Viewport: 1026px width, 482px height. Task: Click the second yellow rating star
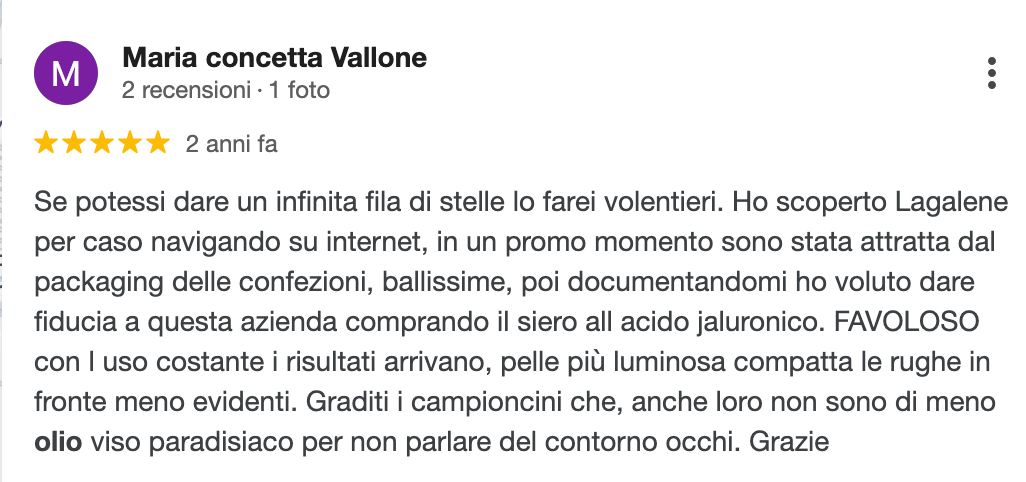(x=74, y=144)
